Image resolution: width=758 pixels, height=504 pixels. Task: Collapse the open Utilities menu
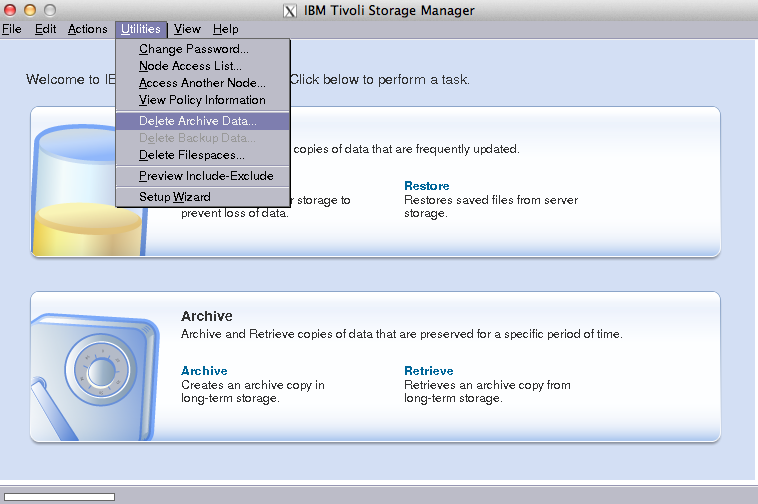(140, 29)
